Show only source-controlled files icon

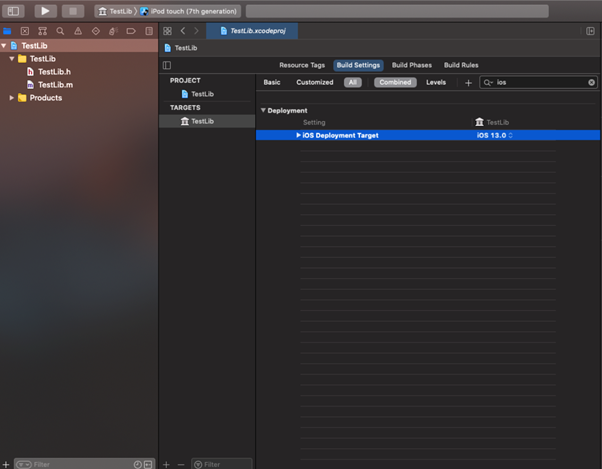pos(148,465)
